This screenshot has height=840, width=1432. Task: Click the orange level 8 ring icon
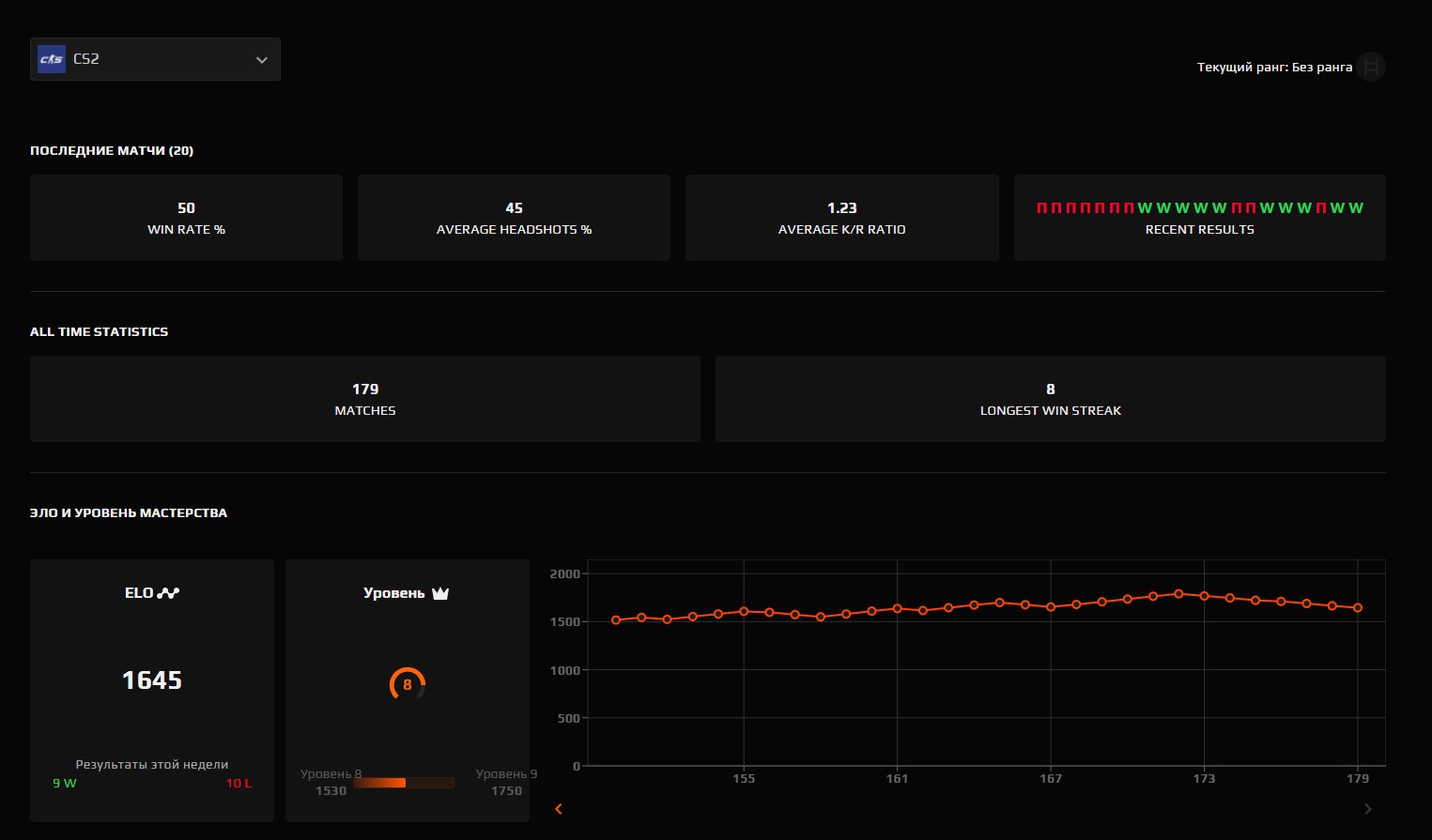point(408,684)
